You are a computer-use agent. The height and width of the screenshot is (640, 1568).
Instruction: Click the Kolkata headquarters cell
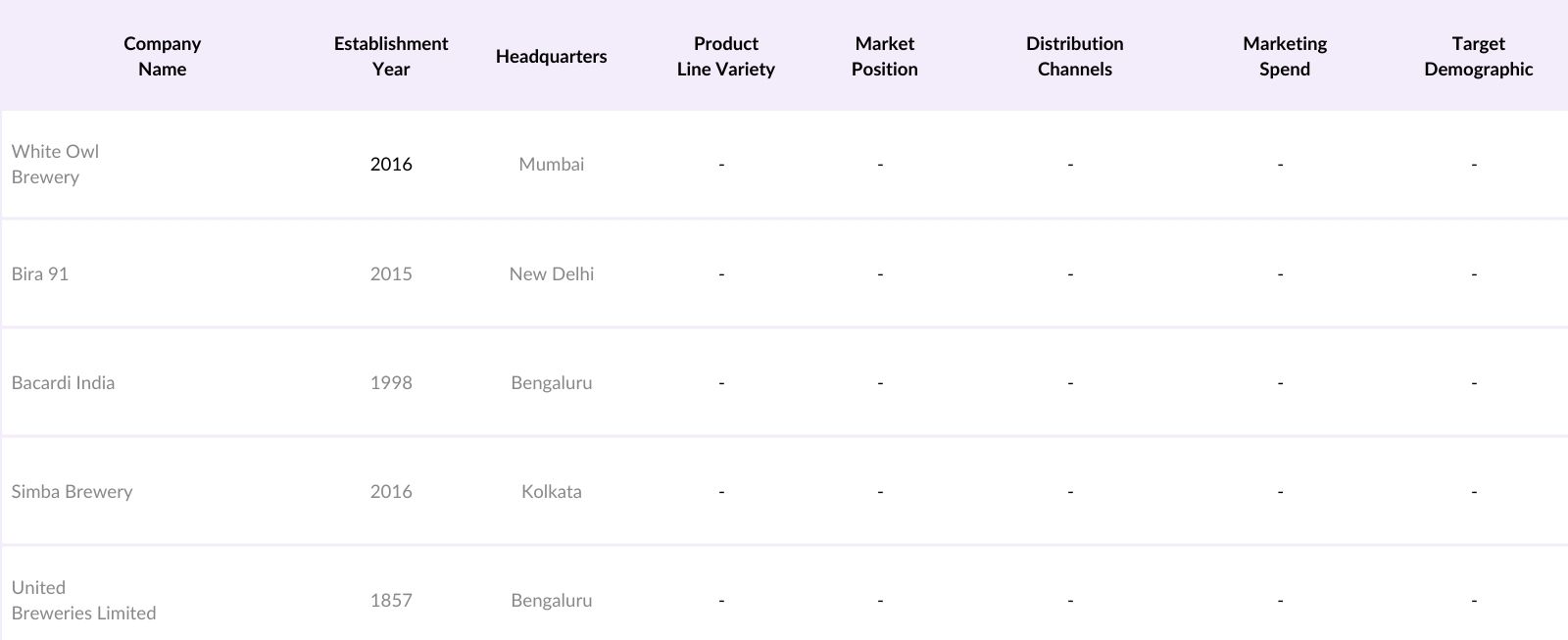click(x=551, y=491)
